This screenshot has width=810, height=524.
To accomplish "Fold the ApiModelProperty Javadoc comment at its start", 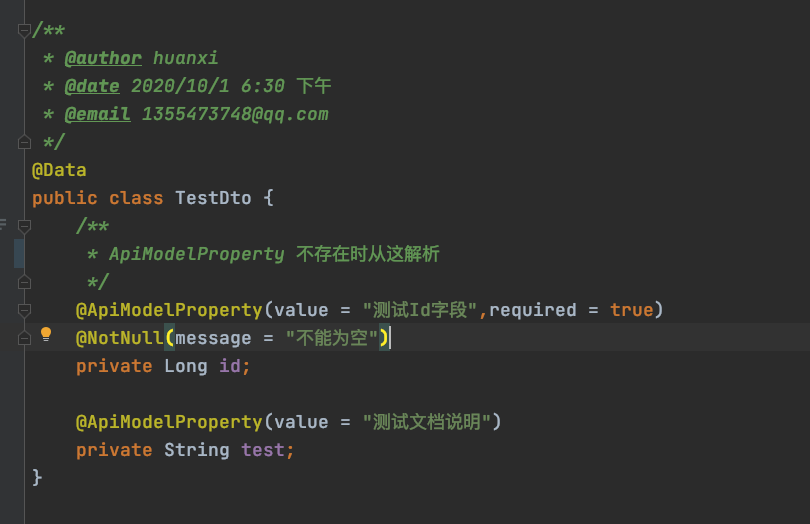I will coord(24,226).
